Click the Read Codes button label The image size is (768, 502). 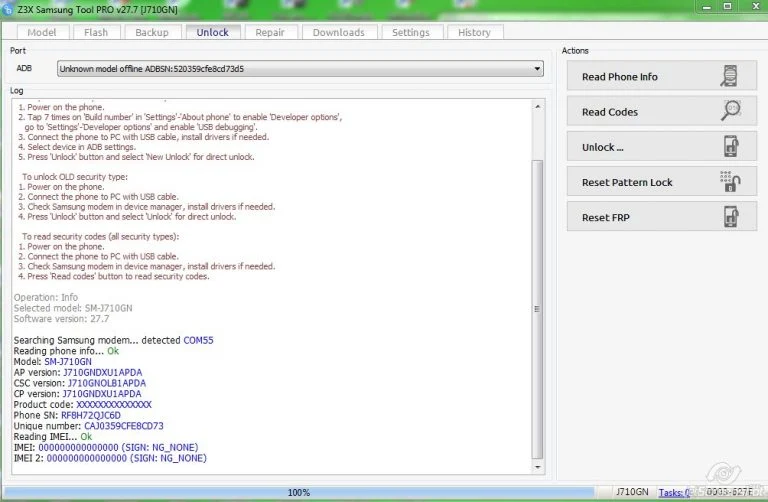(x=610, y=112)
